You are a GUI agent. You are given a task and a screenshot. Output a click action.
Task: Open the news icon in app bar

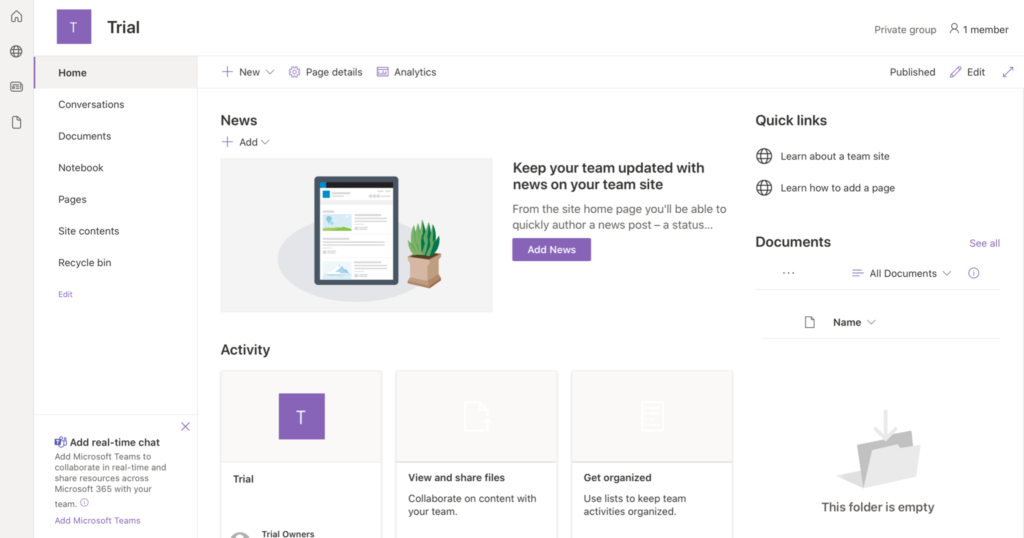click(16, 86)
